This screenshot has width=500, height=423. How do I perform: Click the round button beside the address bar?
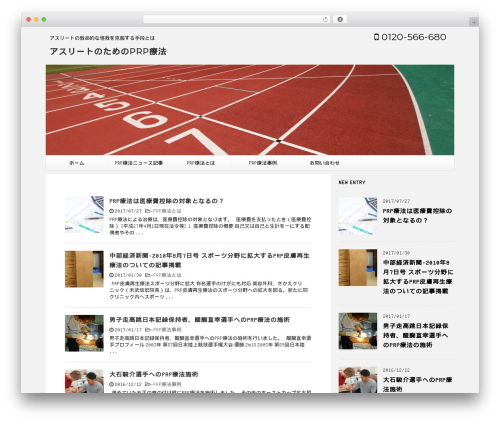(x=340, y=20)
